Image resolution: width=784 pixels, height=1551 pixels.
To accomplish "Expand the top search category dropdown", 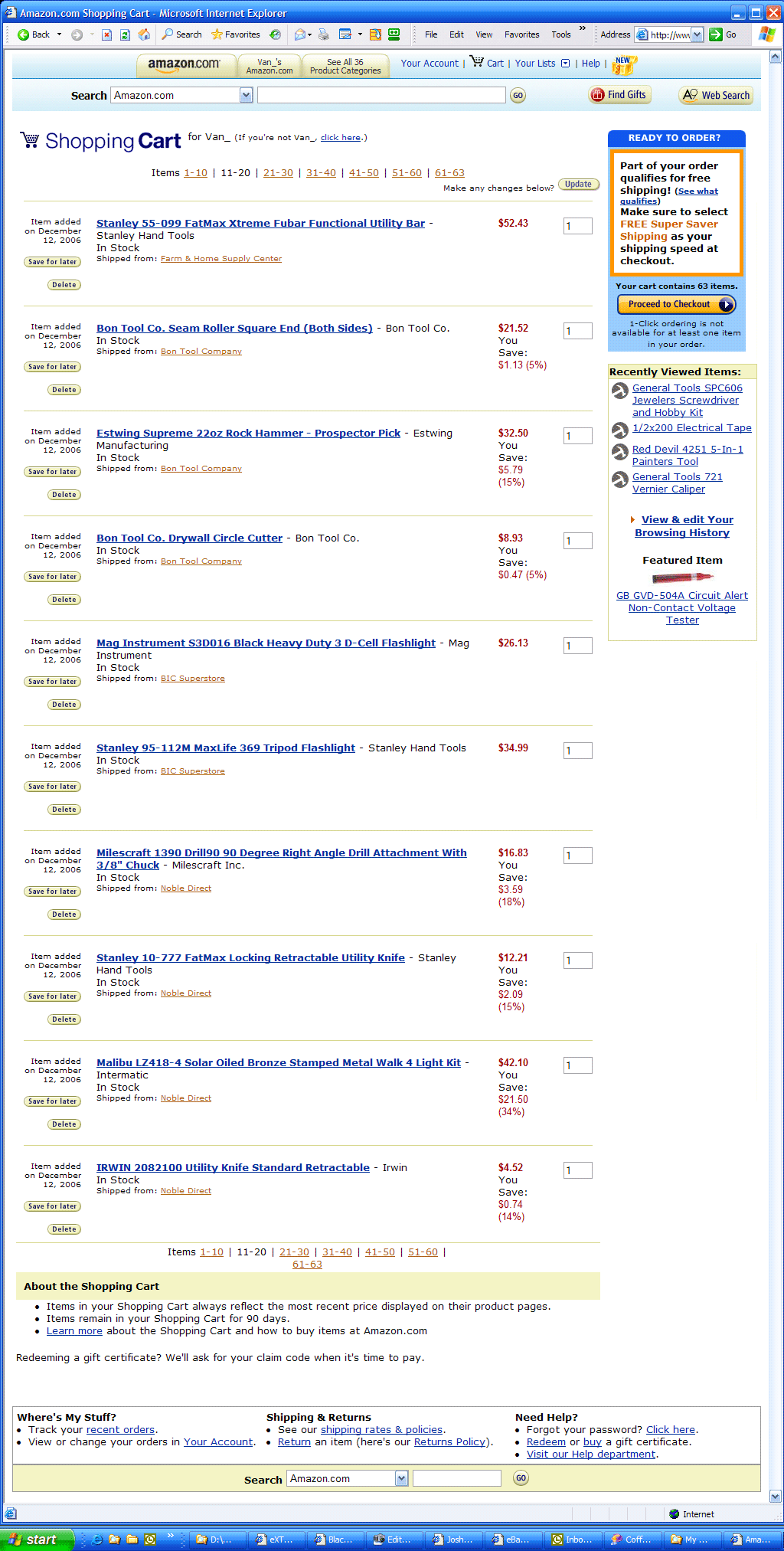I will tap(246, 95).
